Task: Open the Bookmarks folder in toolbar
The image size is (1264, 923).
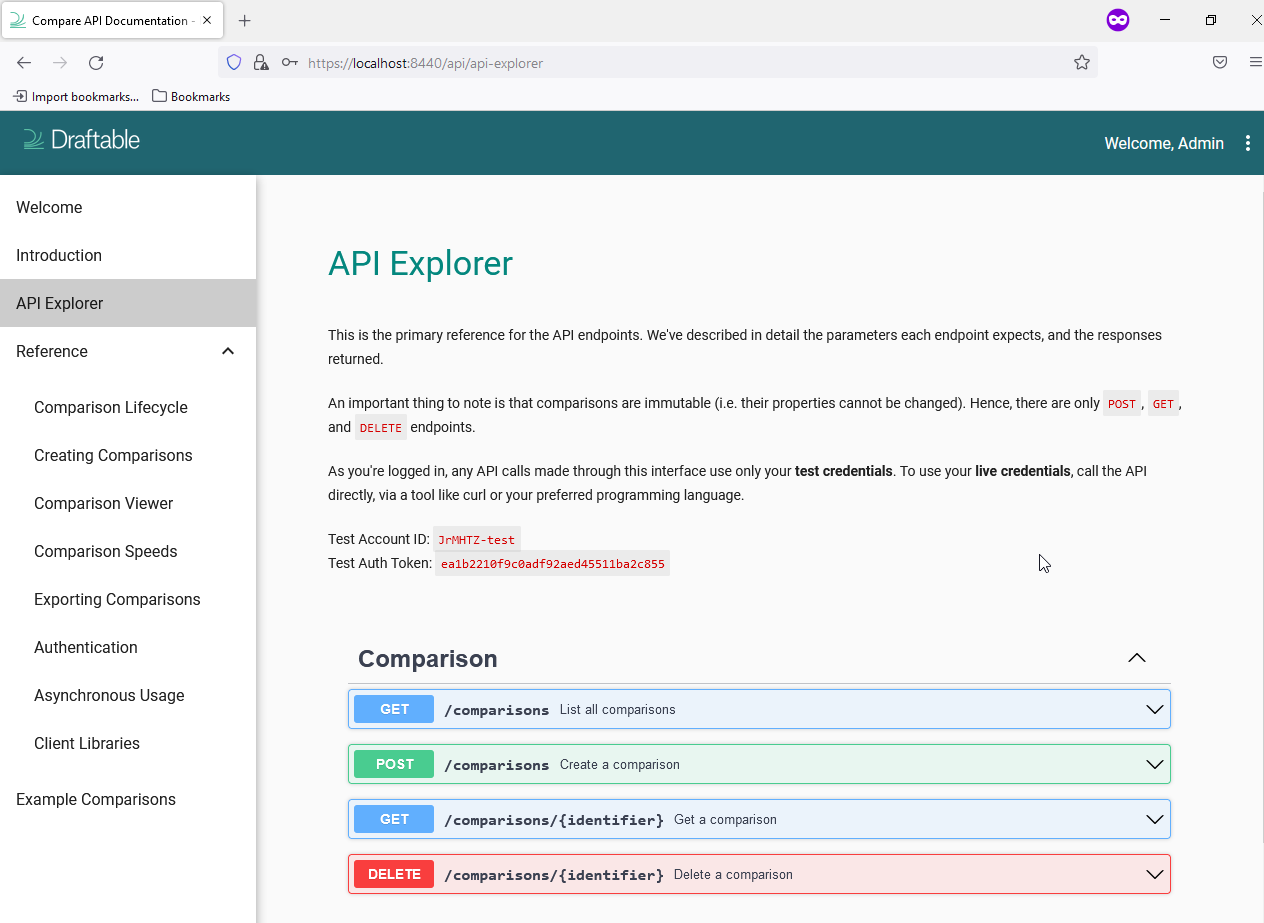Action: [191, 97]
